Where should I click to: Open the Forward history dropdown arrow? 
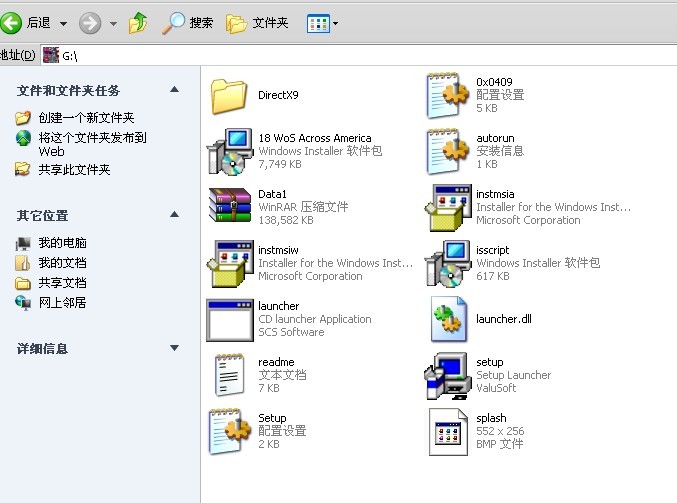[x=114, y=23]
